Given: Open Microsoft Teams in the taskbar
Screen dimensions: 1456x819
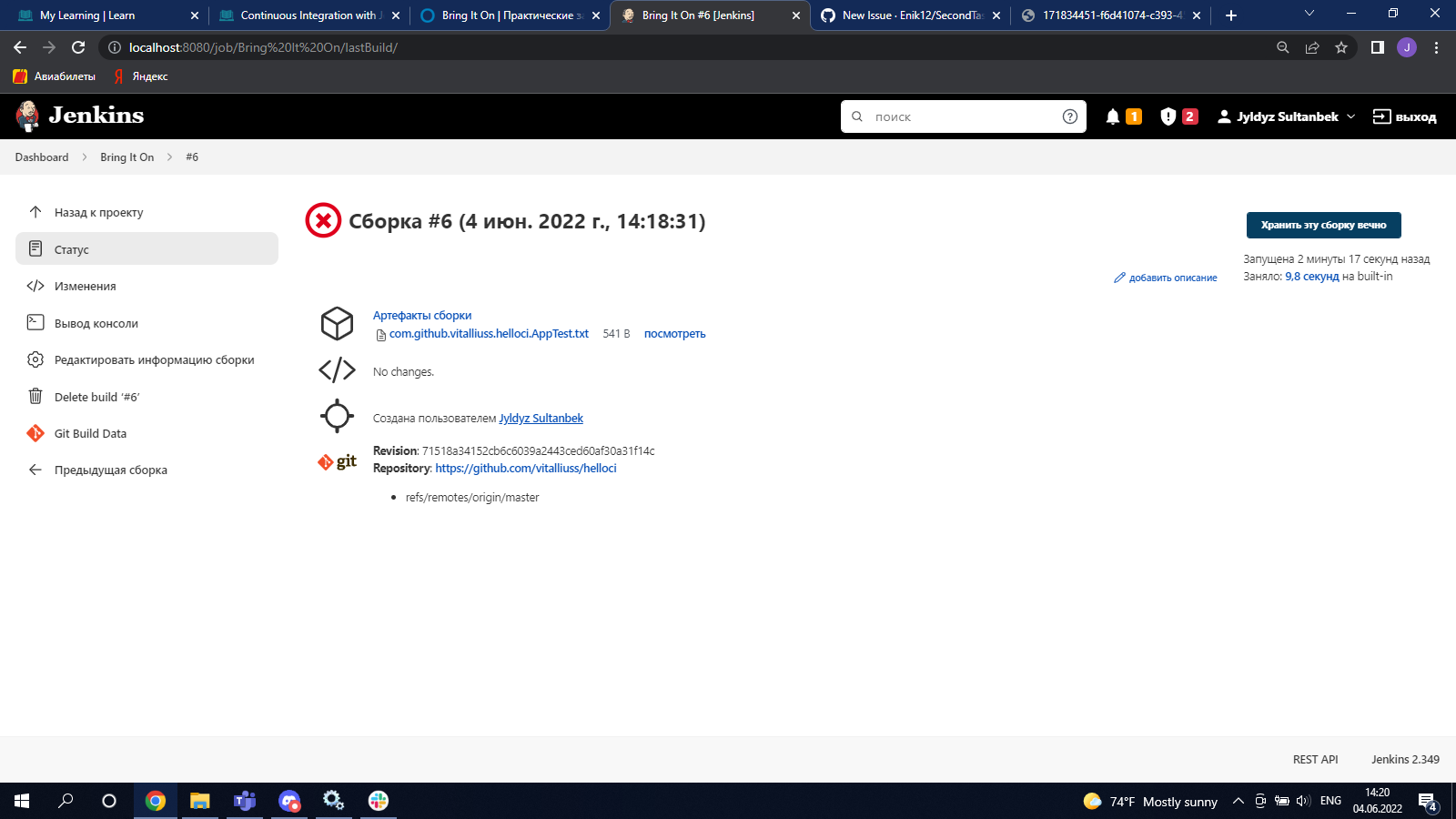Looking at the screenshot, I should click(x=245, y=801).
